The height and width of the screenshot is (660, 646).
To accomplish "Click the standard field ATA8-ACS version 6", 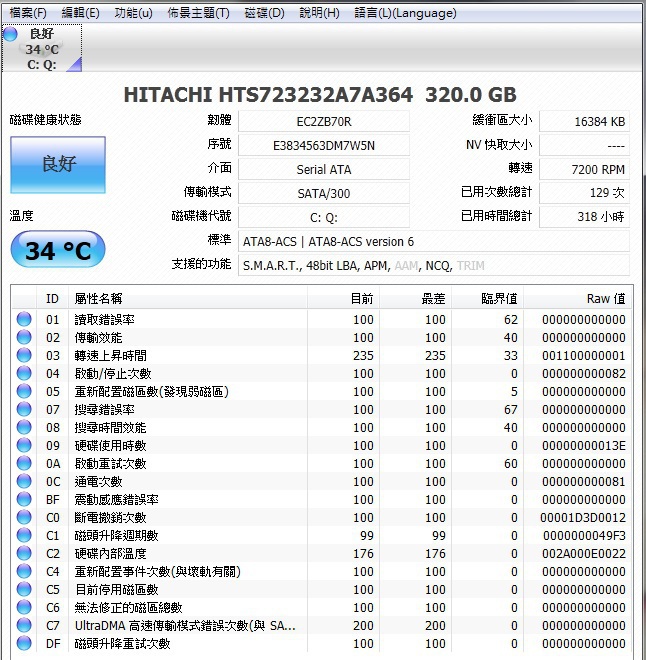I will click(x=434, y=241).
